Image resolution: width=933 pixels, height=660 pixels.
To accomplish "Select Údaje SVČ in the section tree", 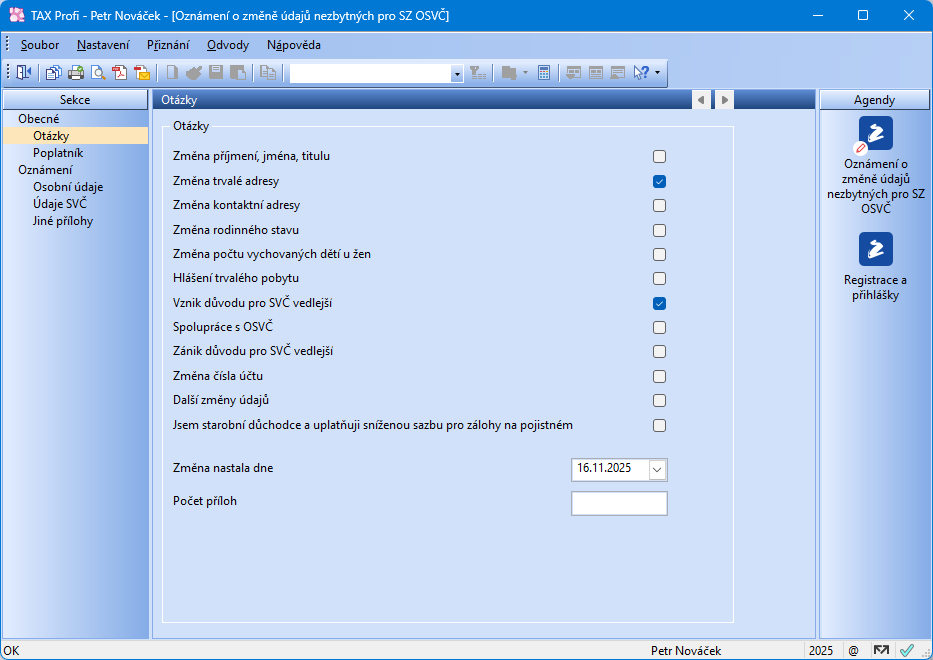I will pyautogui.click(x=60, y=204).
